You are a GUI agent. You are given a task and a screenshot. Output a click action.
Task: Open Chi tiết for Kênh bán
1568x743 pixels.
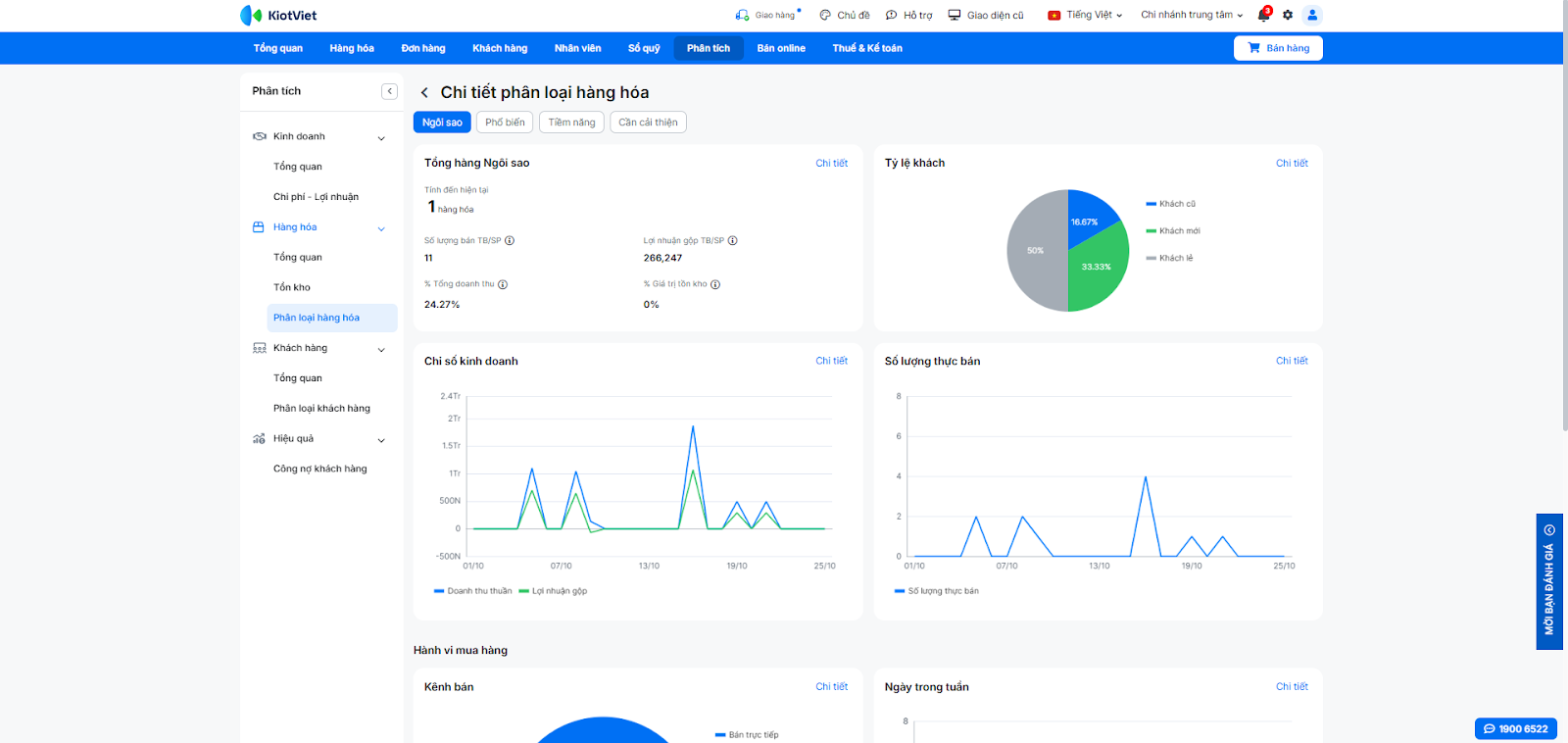coord(832,687)
